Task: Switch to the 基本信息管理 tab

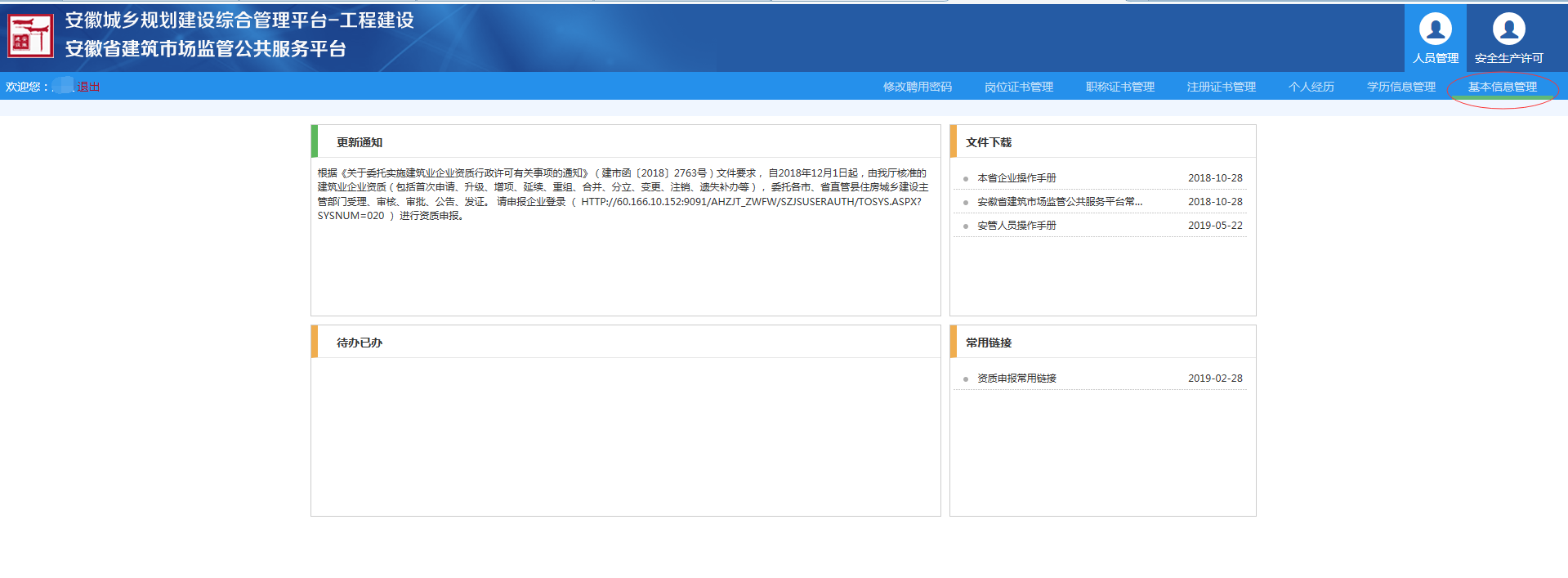Action: coord(1502,87)
